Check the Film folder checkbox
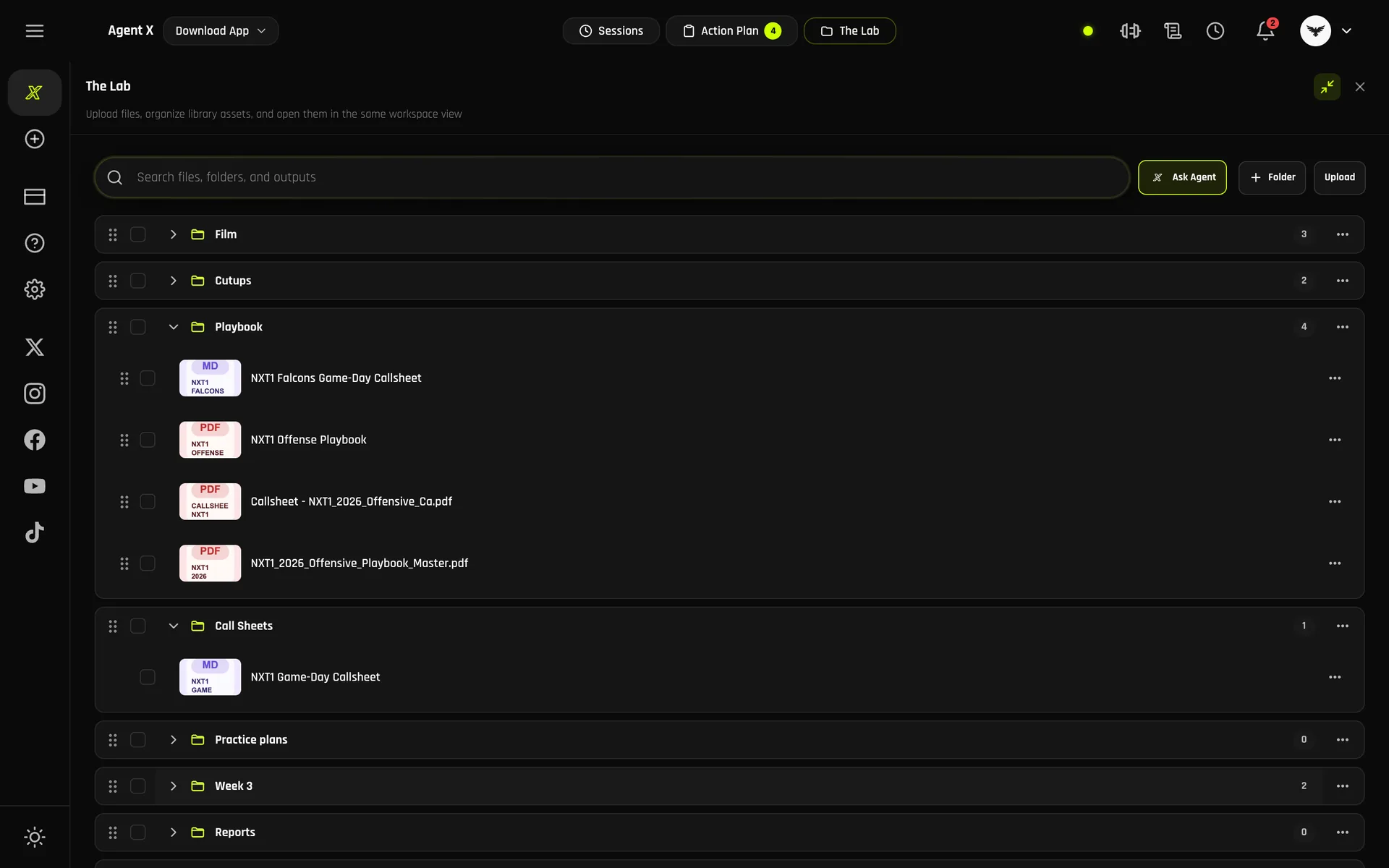This screenshot has width=1389, height=868. (x=138, y=234)
